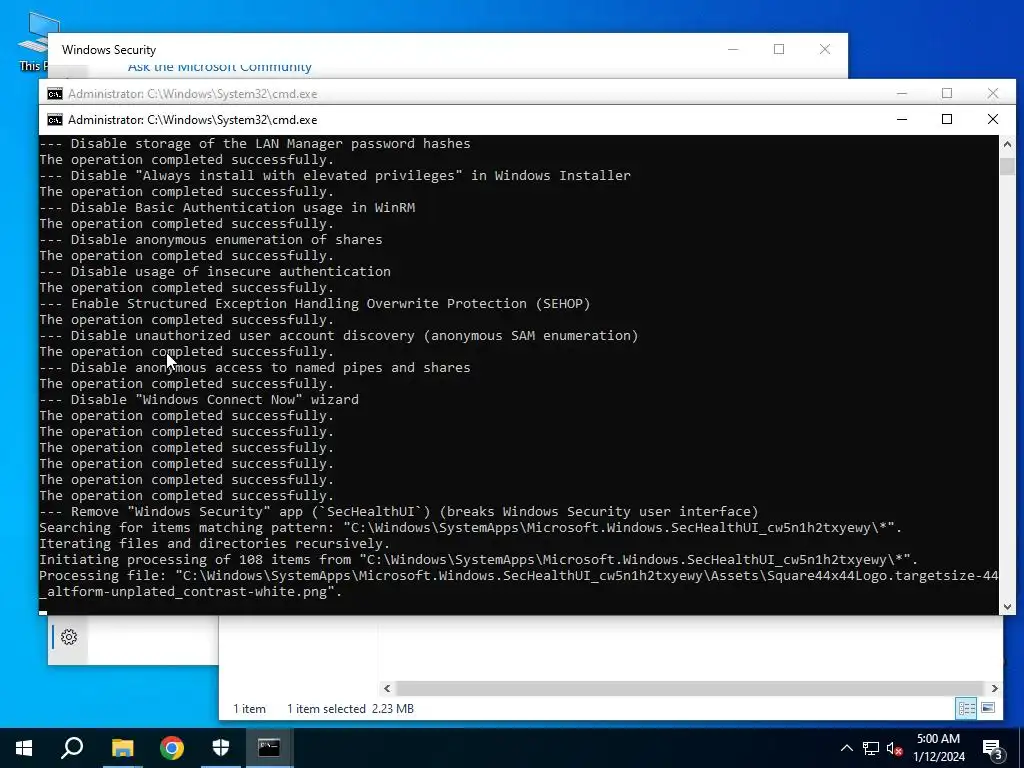Open Action Center notifications icon
This screenshot has width=1024, height=768.
pyautogui.click(x=993, y=748)
